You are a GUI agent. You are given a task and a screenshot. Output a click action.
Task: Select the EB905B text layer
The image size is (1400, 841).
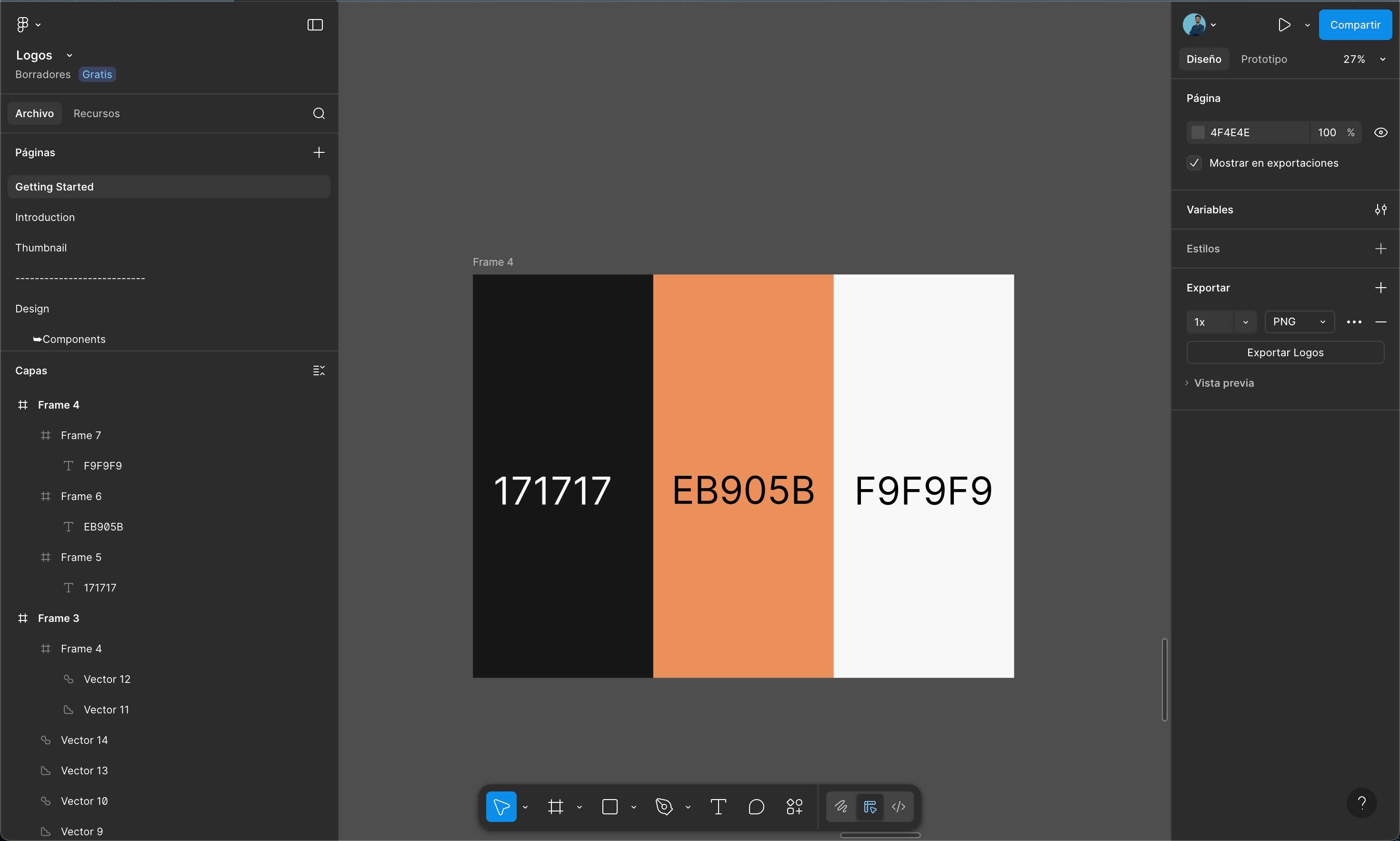pos(103,527)
